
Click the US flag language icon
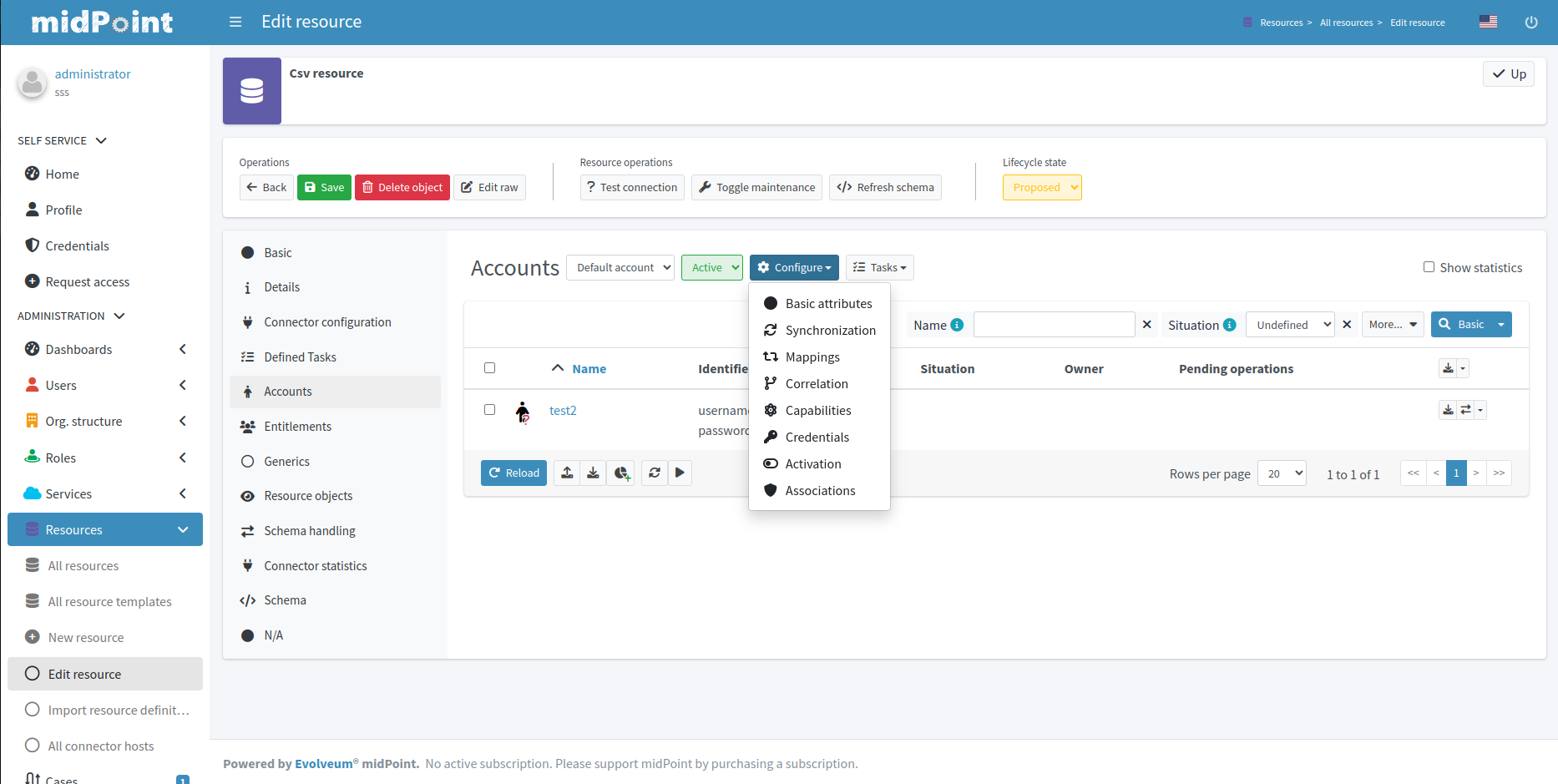pyautogui.click(x=1488, y=22)
